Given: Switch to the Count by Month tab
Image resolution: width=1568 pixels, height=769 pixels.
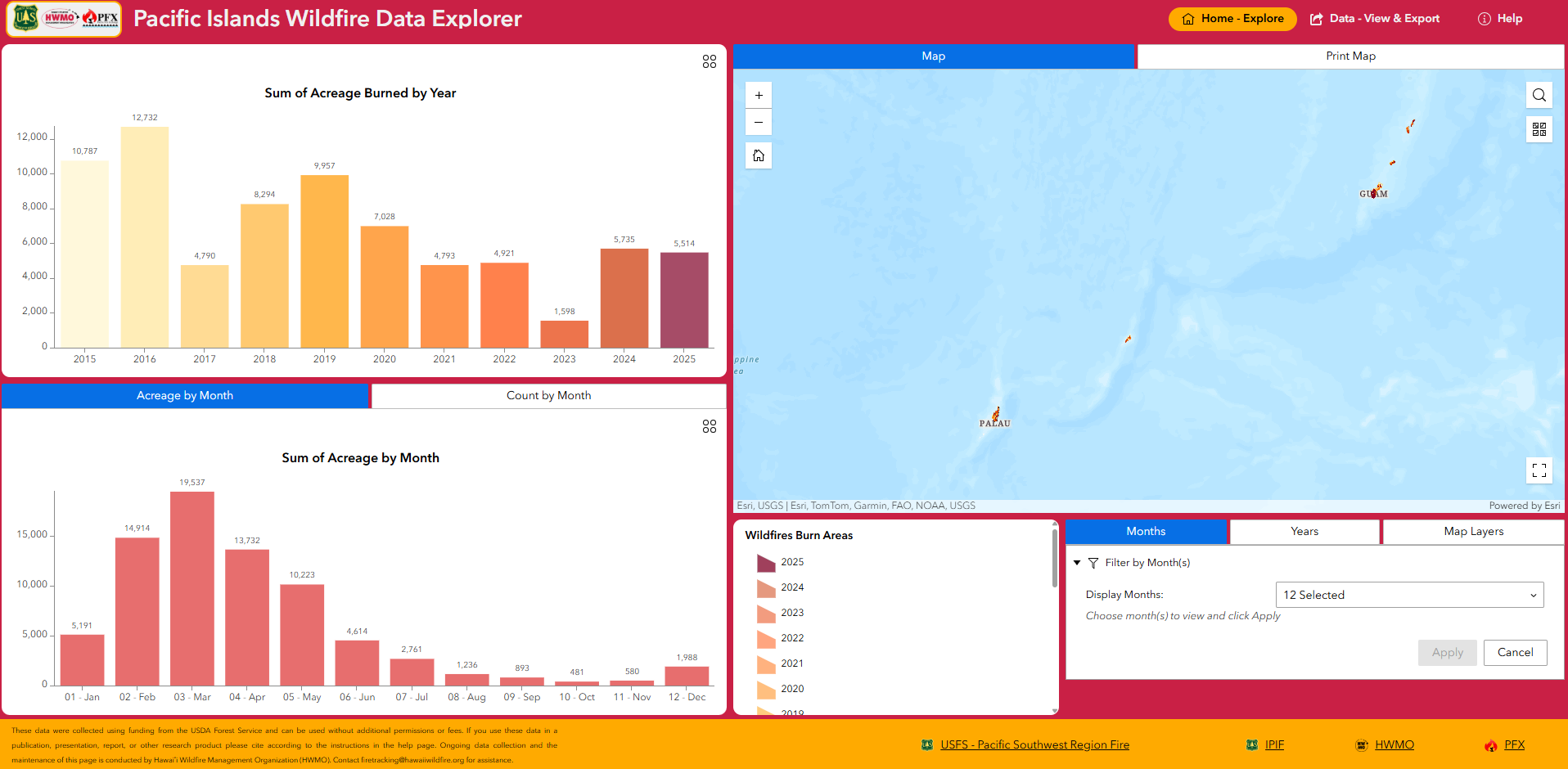Looking at the screenshot, I should (x=548, y=395).
